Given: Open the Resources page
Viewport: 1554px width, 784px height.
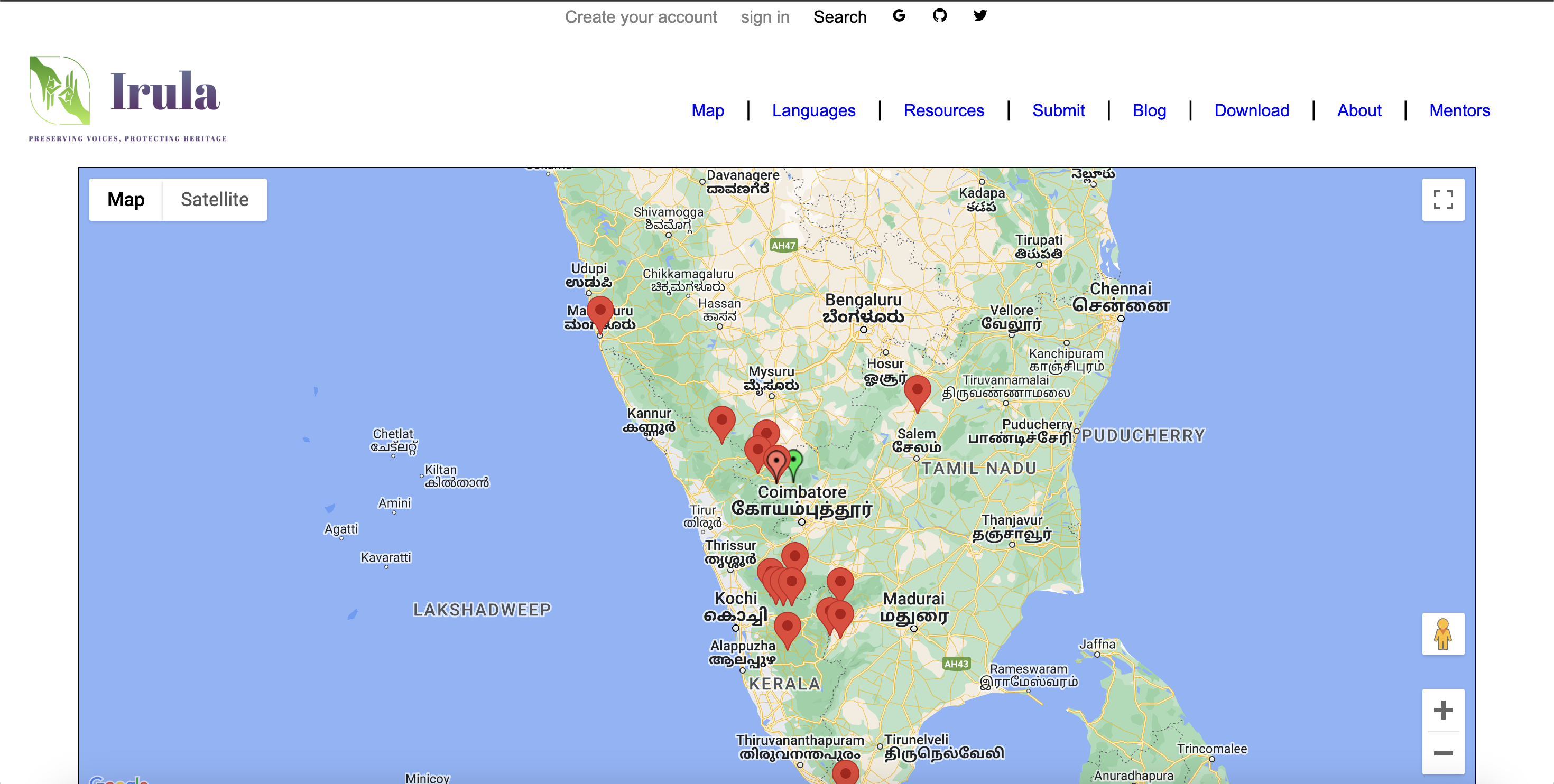Looking at the screenshot, I should point(943,110).
